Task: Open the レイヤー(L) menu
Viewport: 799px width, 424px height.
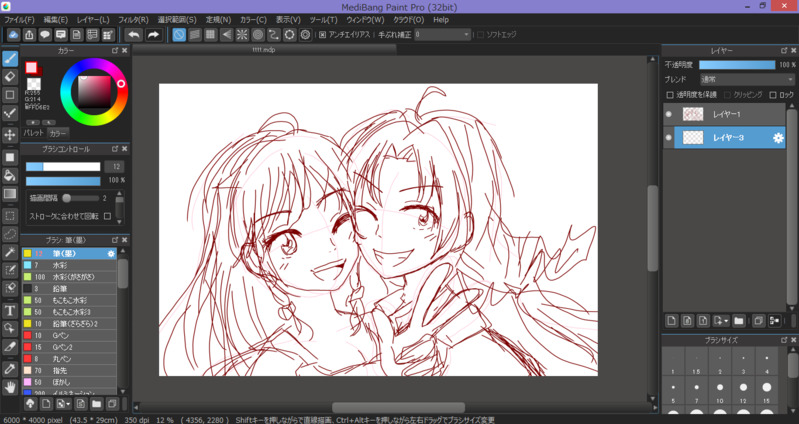Action: [x=93, y=20]
